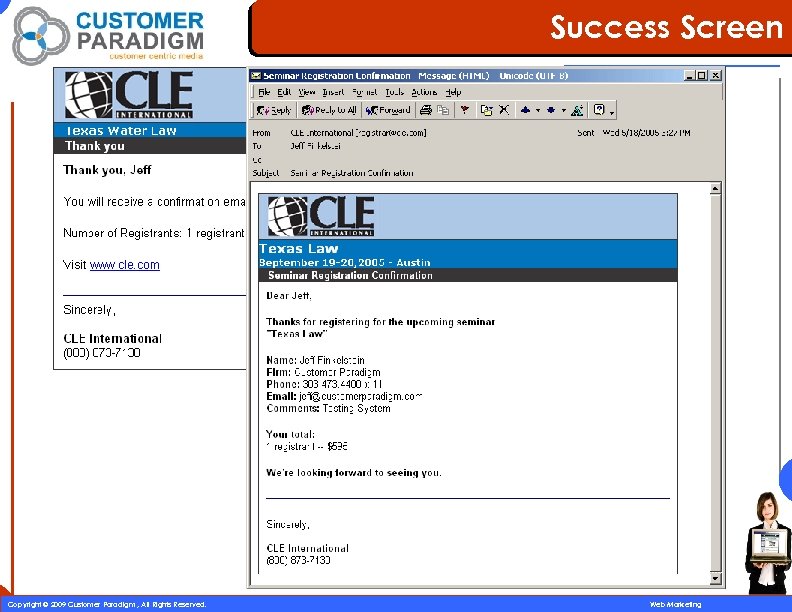Click the CLE International logo in the email body
792x612 pixels.
coord(321,216)
